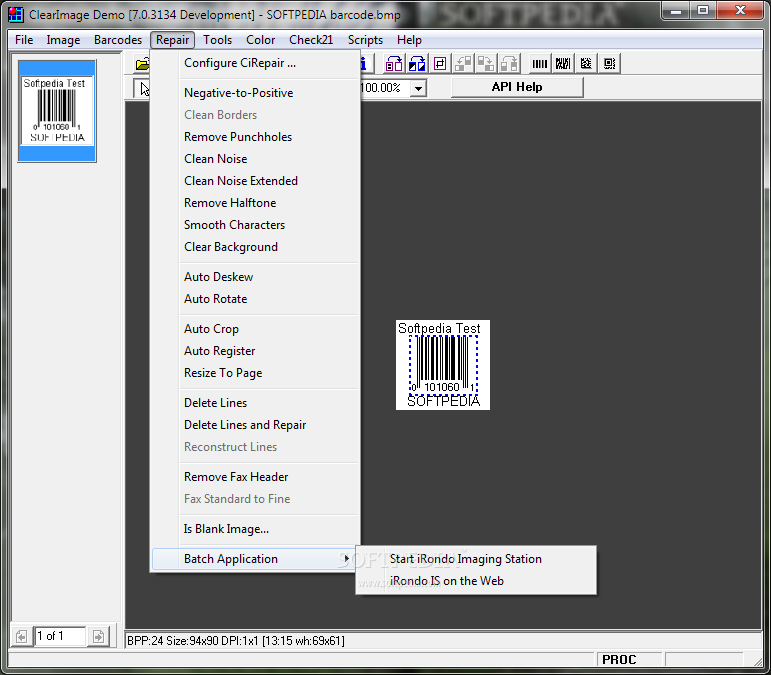Select the Softpedia Test barcode thumbnail
Viewport: 771px width, 675px height.
pos(57,111)
